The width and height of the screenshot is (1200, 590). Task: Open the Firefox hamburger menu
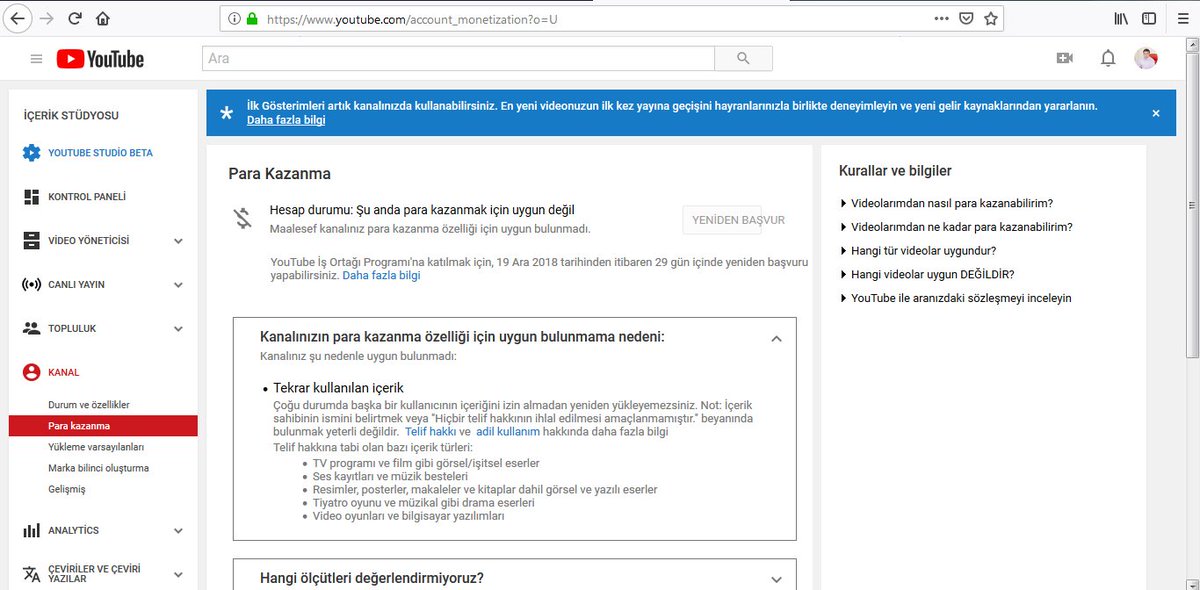coord(1181,18)
